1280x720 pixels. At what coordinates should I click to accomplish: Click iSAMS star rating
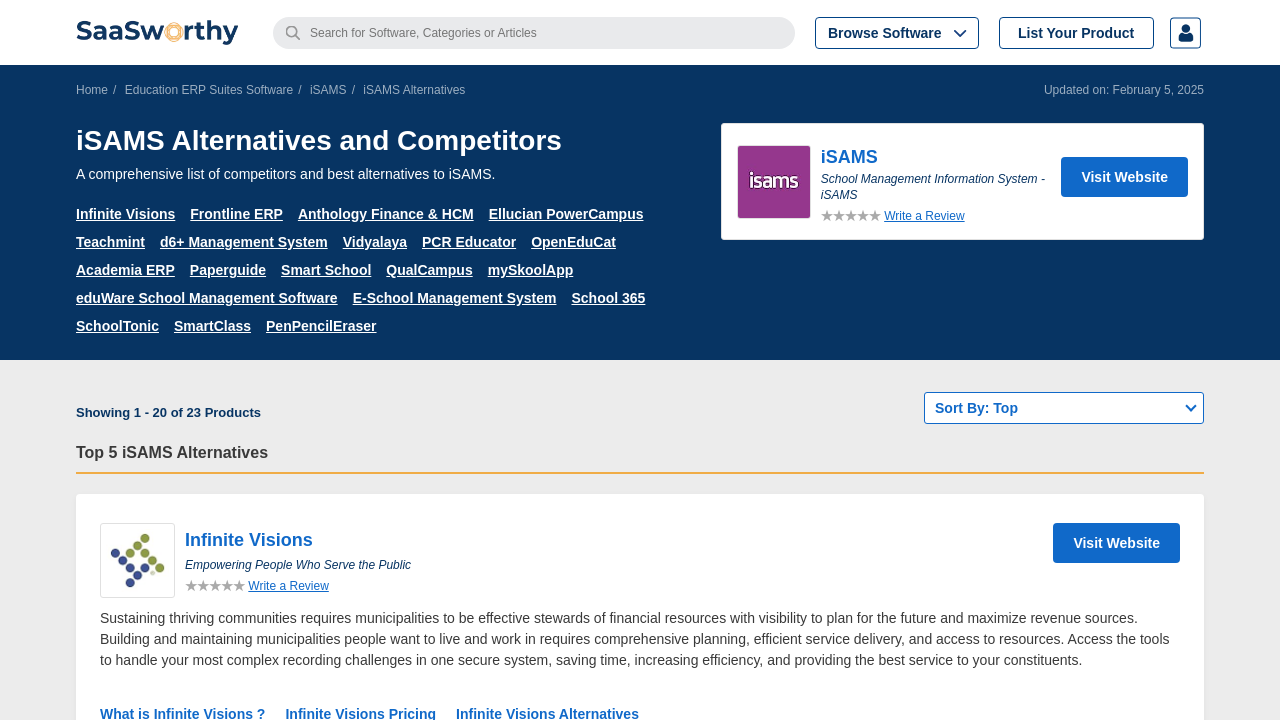tap(850, 216)
